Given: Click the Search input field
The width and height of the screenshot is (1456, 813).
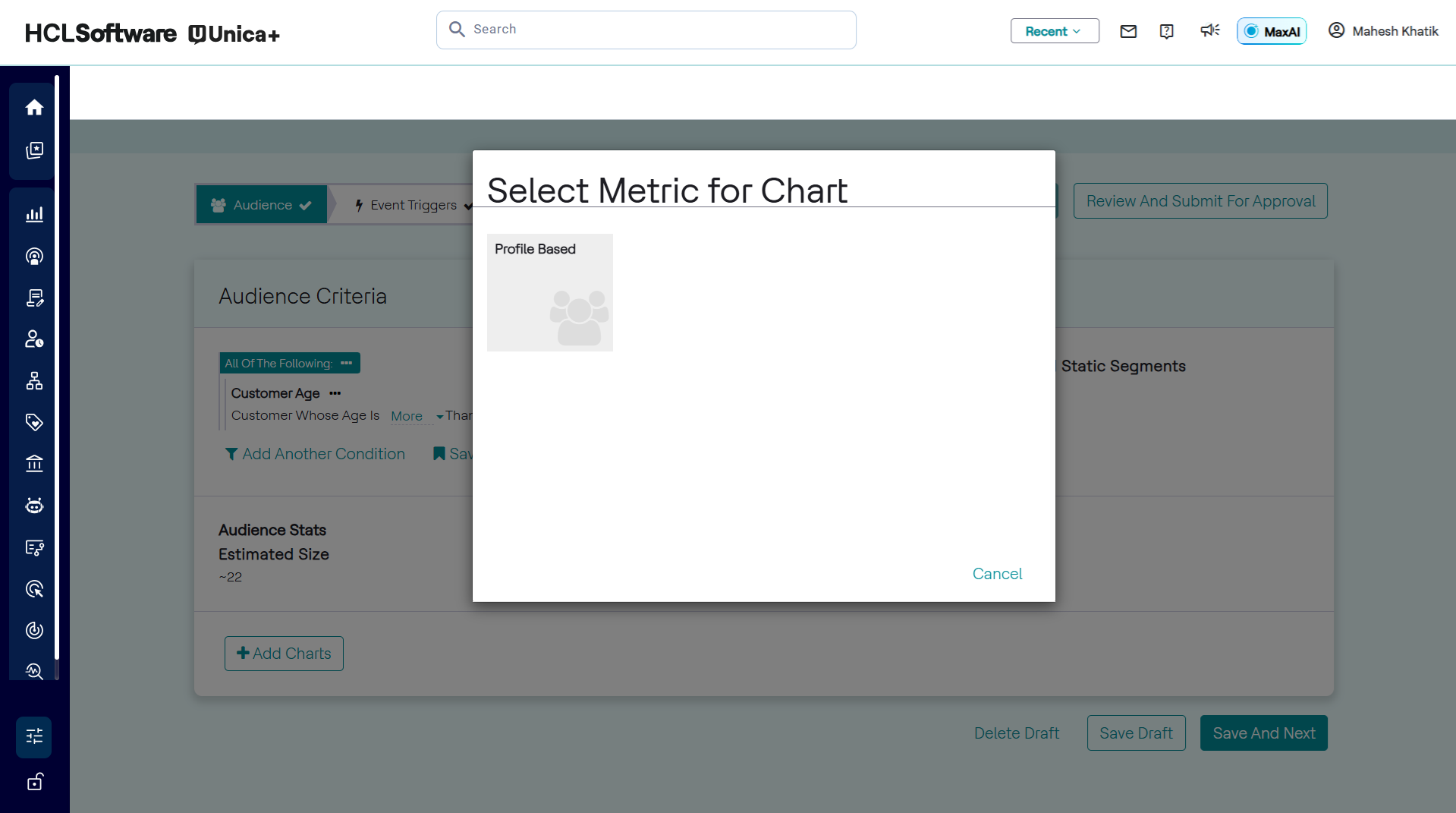Looking at the screenshot, I should coord(646,30).
